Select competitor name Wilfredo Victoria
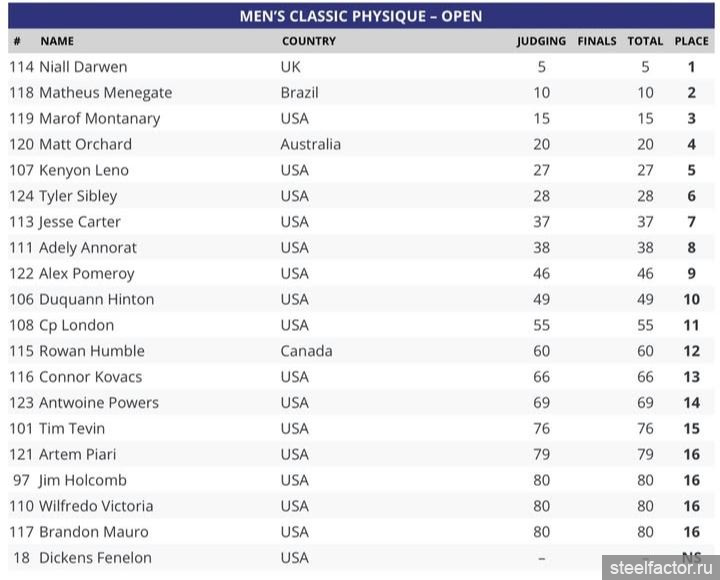Viewport: 720px width, 580px height. coord(96,506)
